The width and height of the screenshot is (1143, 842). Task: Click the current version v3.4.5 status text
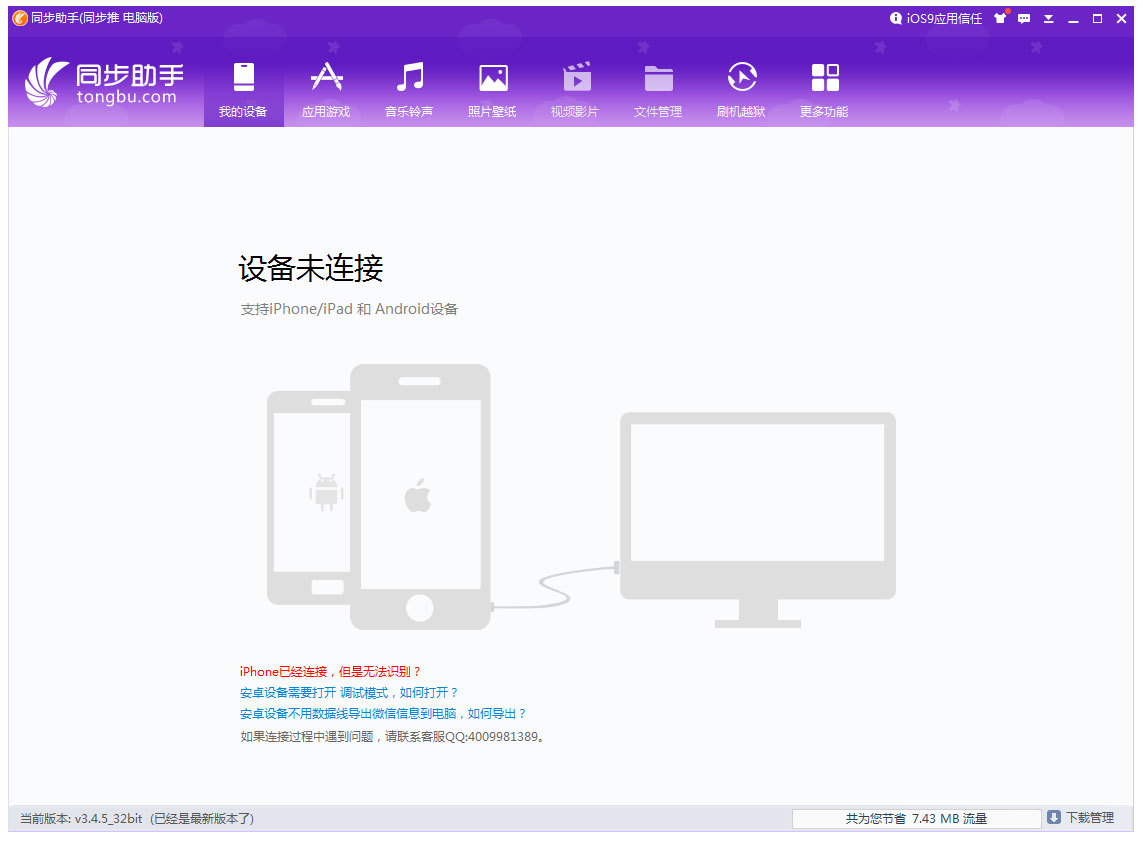point(137,819)
